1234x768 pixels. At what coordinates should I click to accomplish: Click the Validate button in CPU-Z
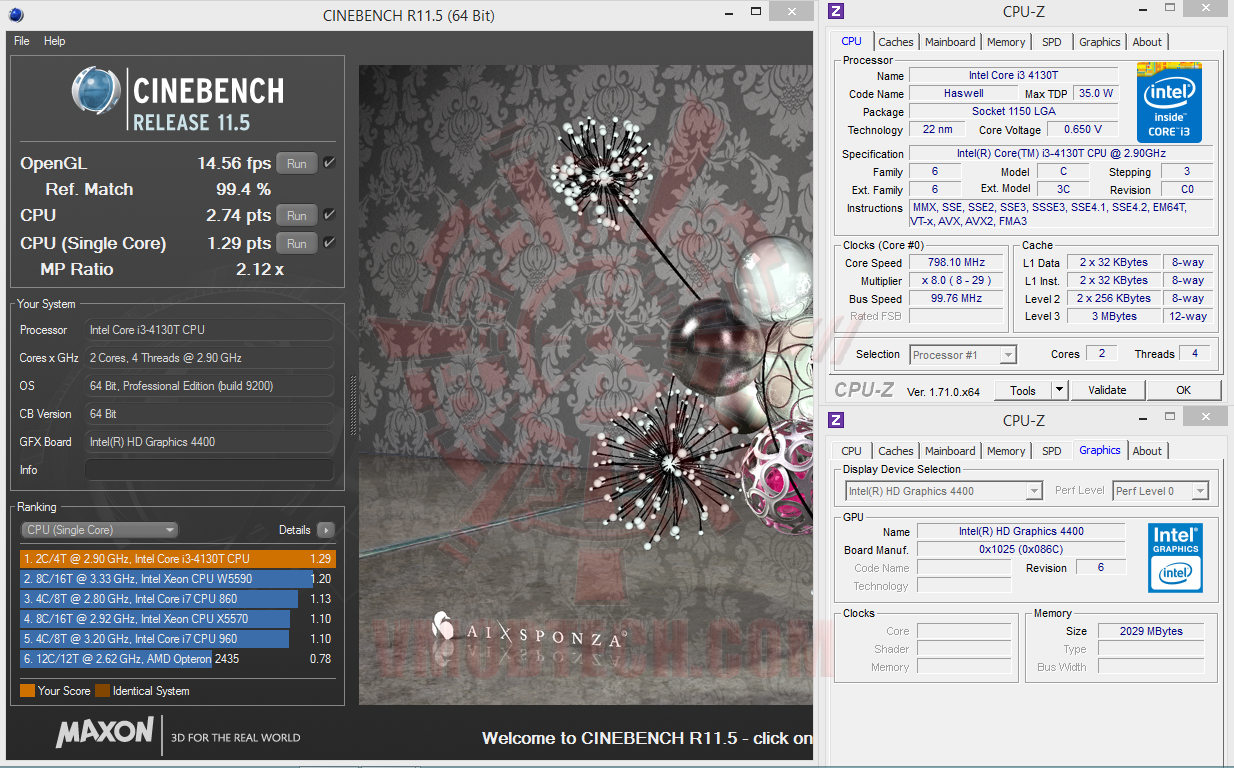click(x=1107, y=390)
